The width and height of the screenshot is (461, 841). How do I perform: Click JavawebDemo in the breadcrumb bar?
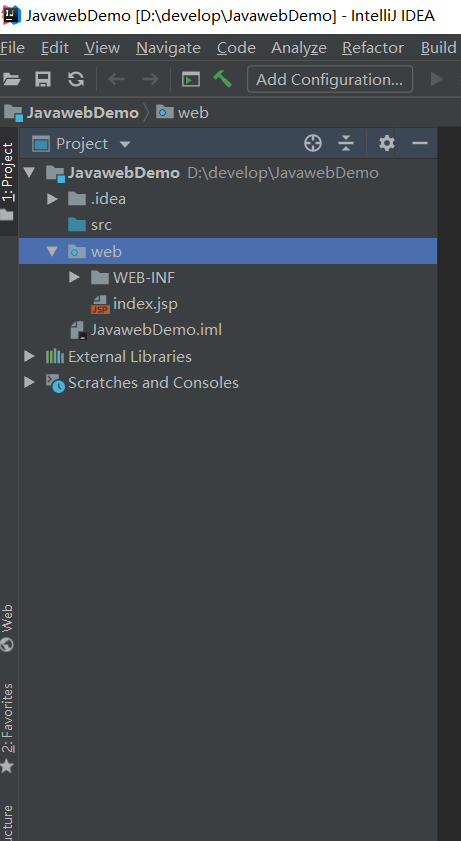tap(83, 113)
